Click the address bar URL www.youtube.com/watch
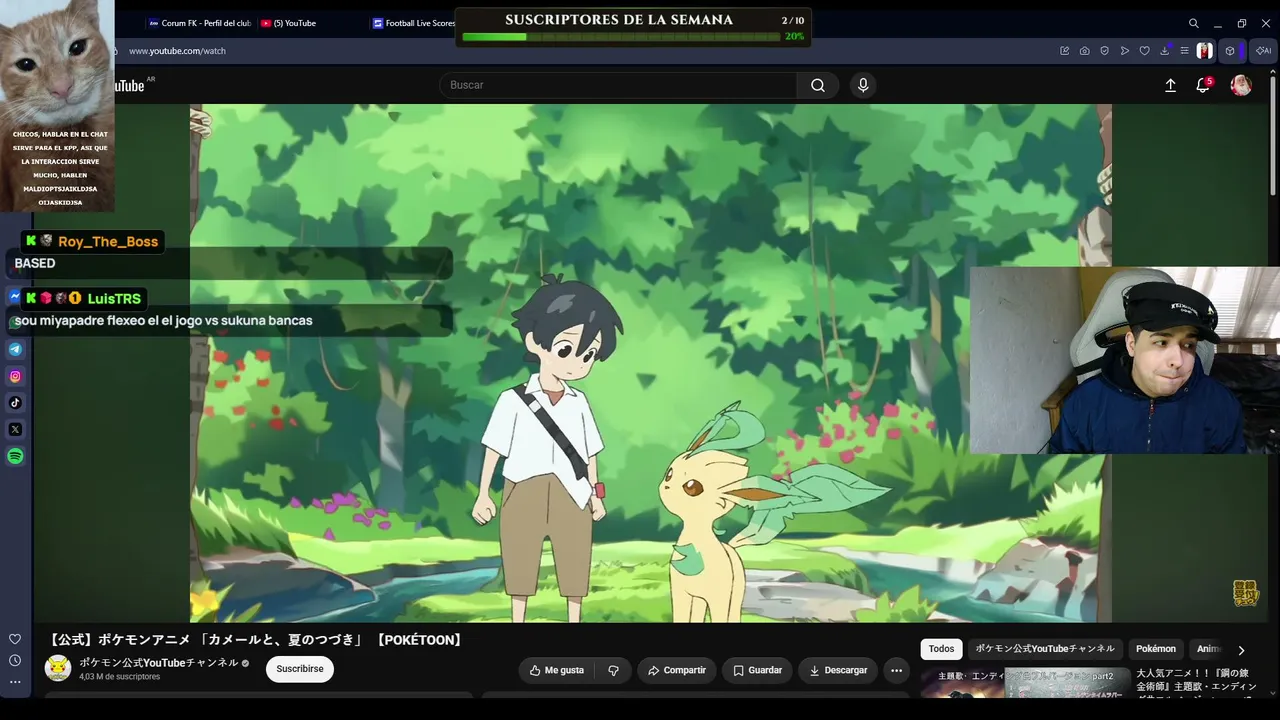 pos(177,51)
